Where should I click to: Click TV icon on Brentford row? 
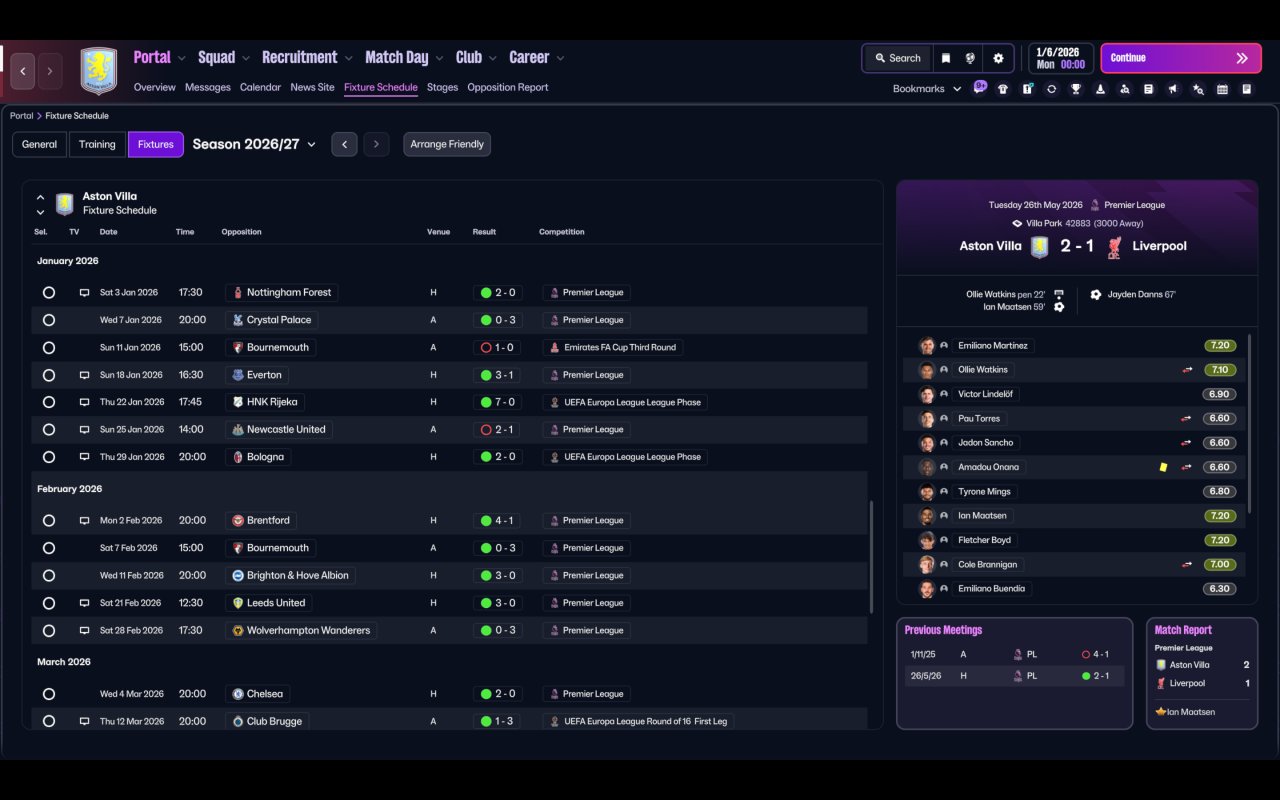click(x=84, y=521)
